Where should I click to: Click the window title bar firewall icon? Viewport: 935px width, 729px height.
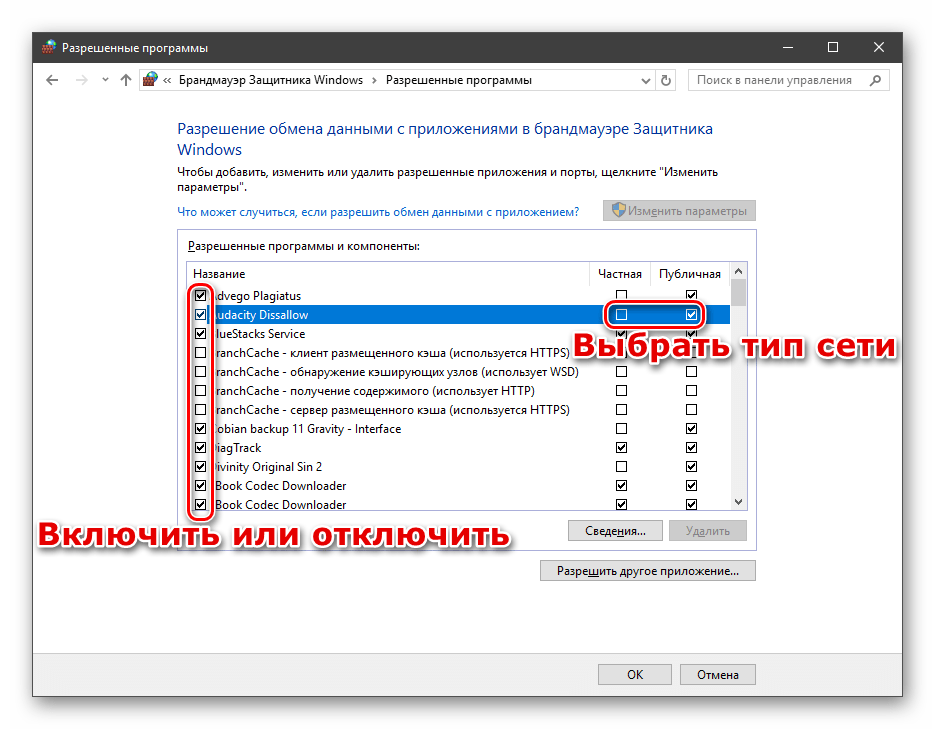click(49, 47)
